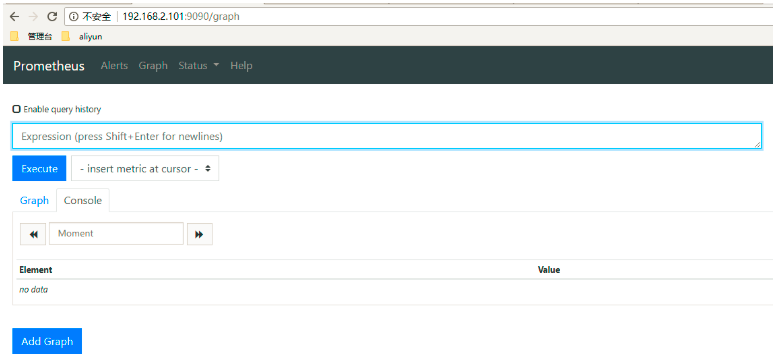Screen dimensions: 780x360
Task: Open the insert metric at cursor dropdown
Action: click(x=145, y=169)
